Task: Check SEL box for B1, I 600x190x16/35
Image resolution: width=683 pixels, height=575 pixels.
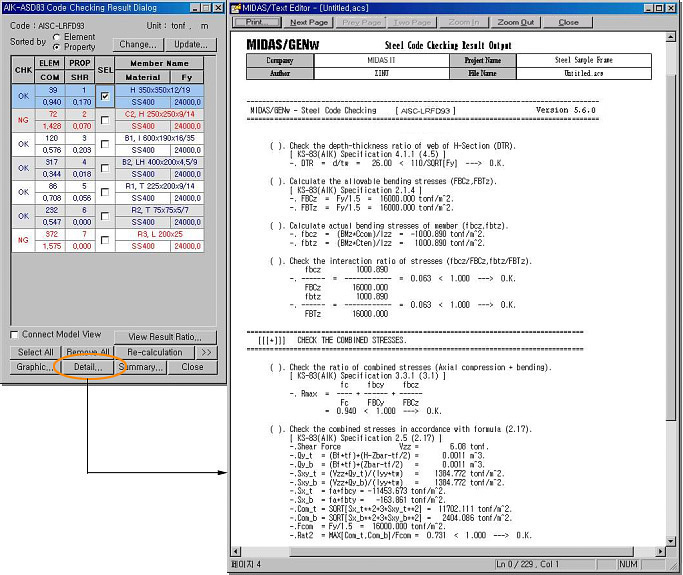Action: coord(105,144)
